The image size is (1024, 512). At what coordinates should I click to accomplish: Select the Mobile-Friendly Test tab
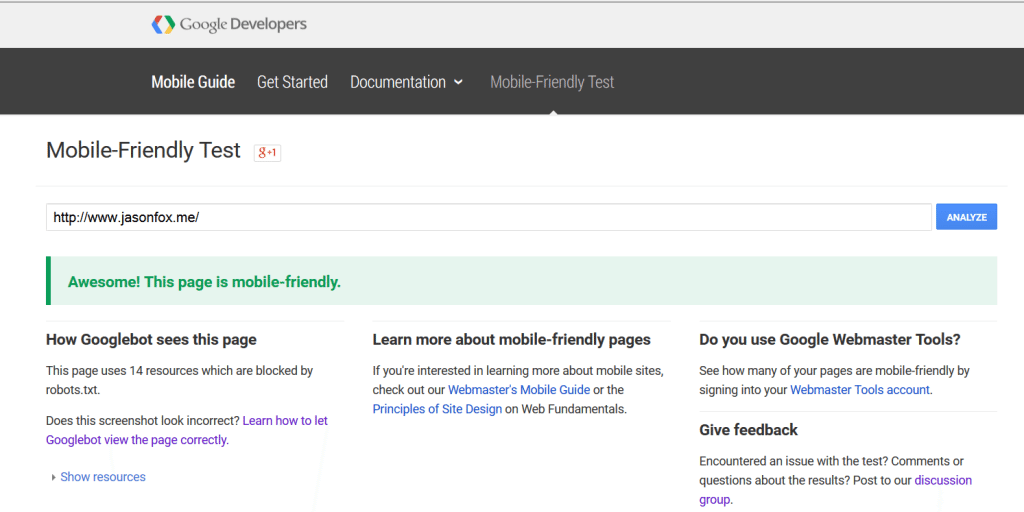[552, 82]
